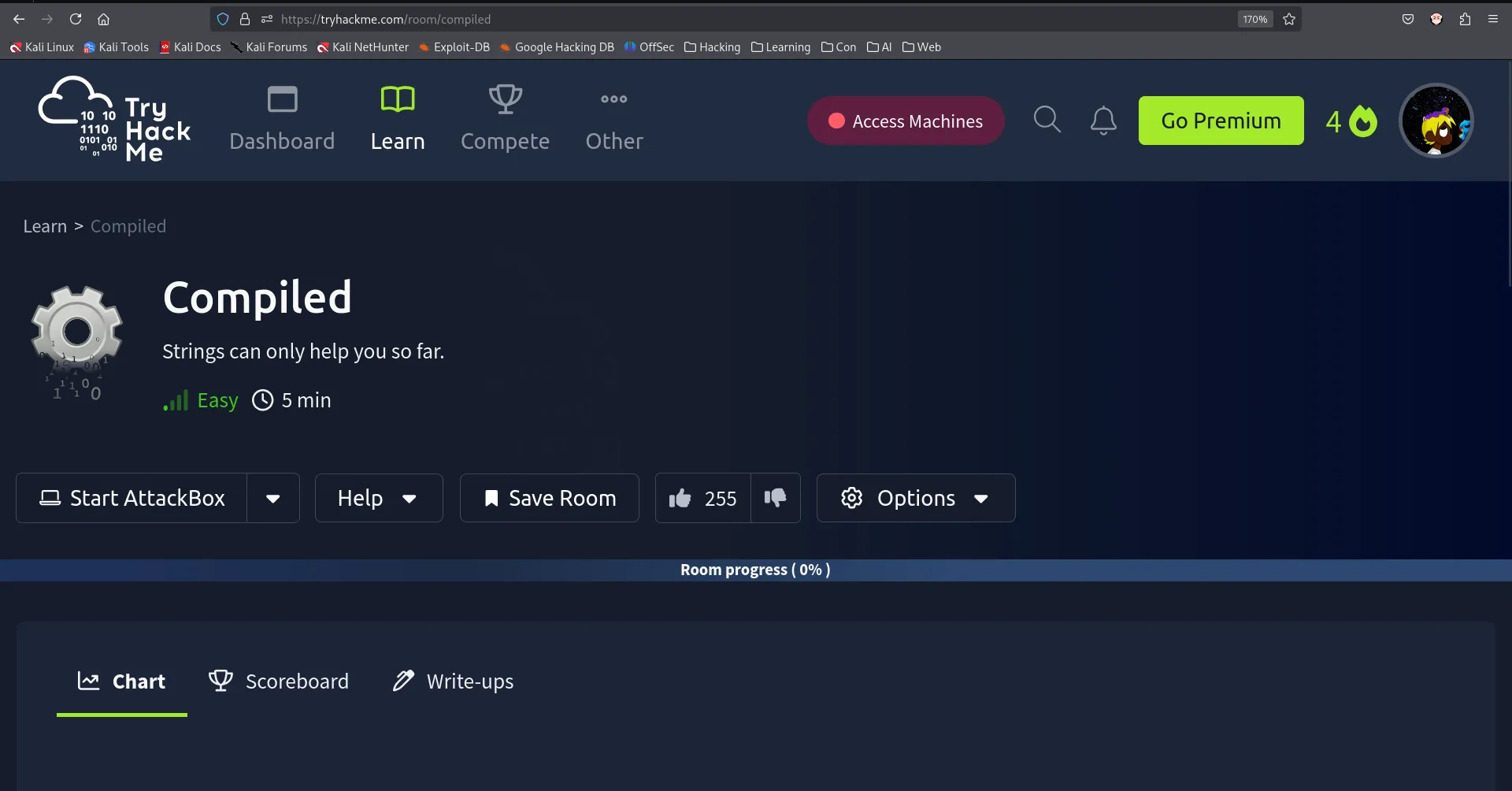Click the Room progress bar

point(755,570)
